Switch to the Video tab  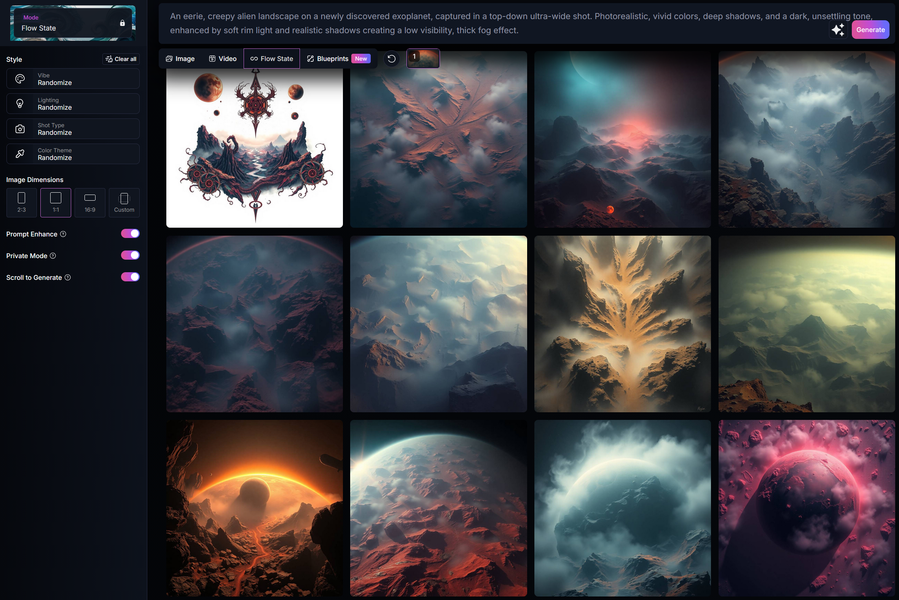point(222,59)
